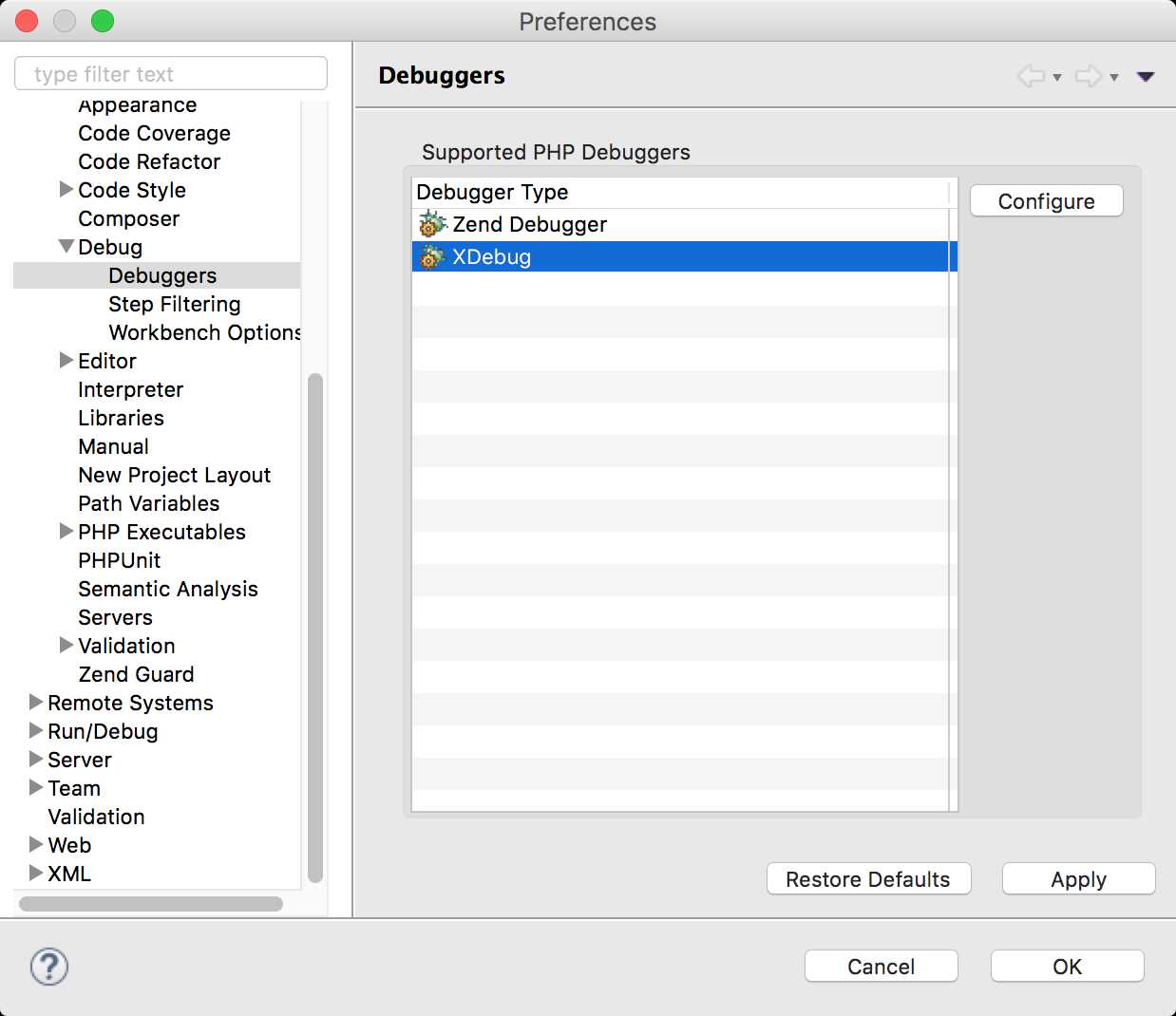This screenshot has height=1016, width=1176.
Task: Select the Debug tree item
Action: (x=110, y=247)
